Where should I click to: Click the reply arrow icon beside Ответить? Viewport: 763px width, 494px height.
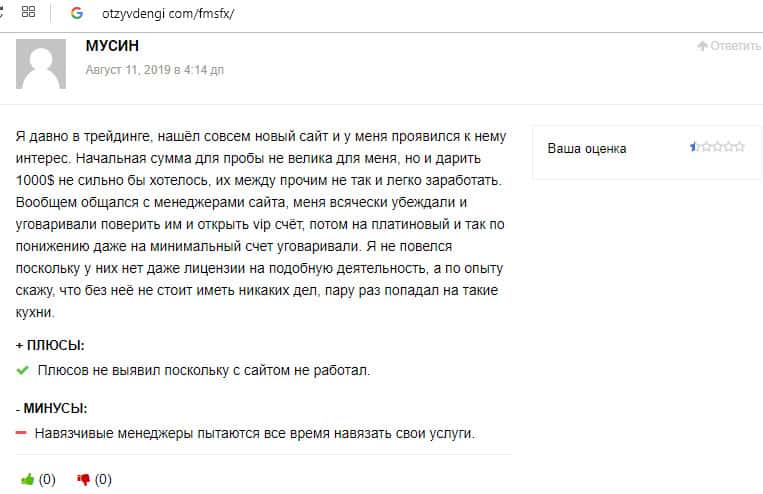tap(702, 46)
